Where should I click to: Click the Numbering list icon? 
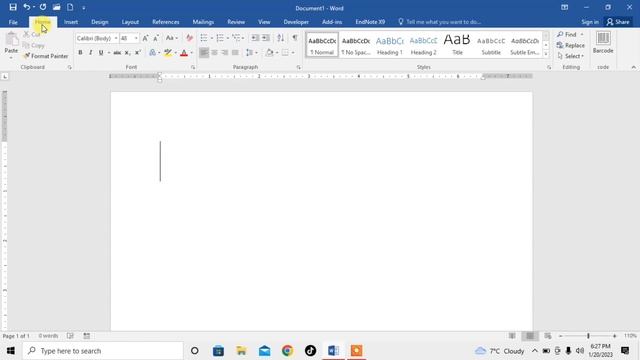[220, 38]
